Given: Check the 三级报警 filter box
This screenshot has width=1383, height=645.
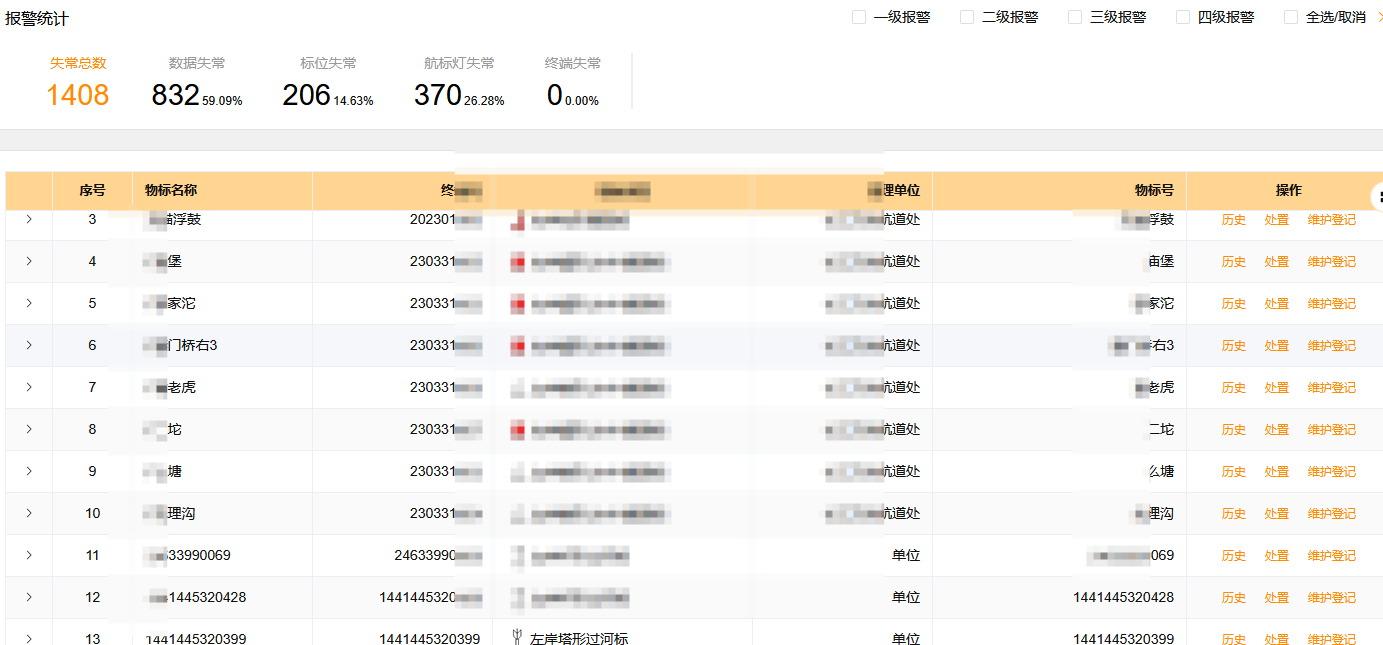Looking at the screenshot, I should point(1075,17).
